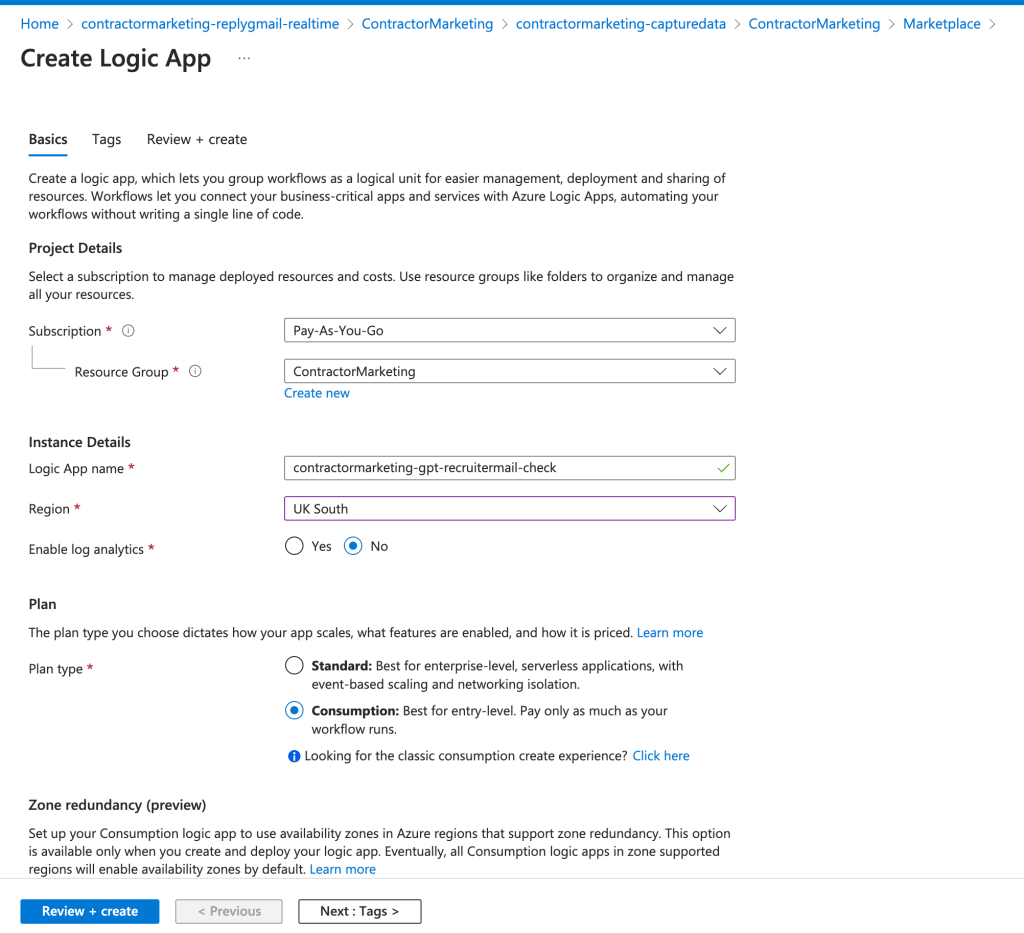This screenshot has height=933, width=1024.
Task: Click into the Logic App name field
Action: tap(509, 468)
